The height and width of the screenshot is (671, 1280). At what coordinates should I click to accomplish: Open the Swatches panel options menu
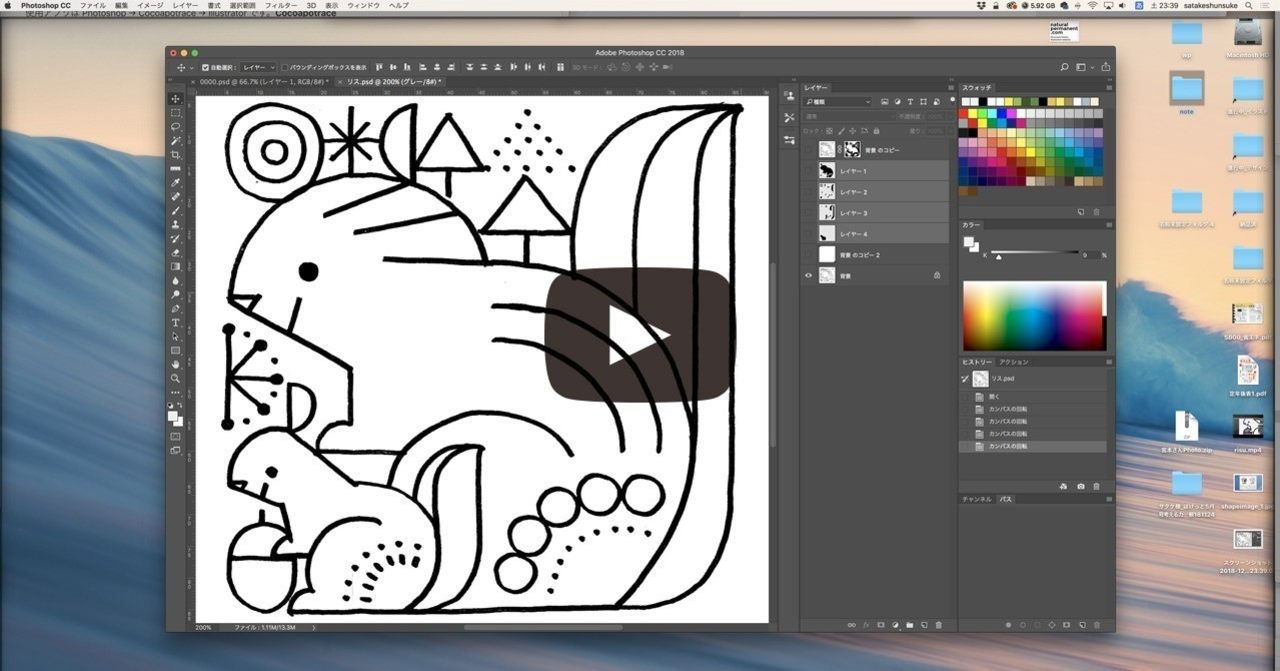[x=1108, y=88]
